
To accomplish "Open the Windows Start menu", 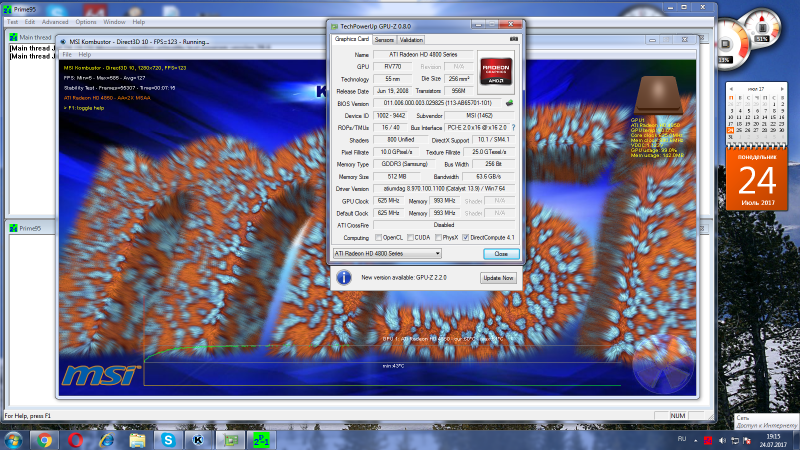I will [13, 440].
